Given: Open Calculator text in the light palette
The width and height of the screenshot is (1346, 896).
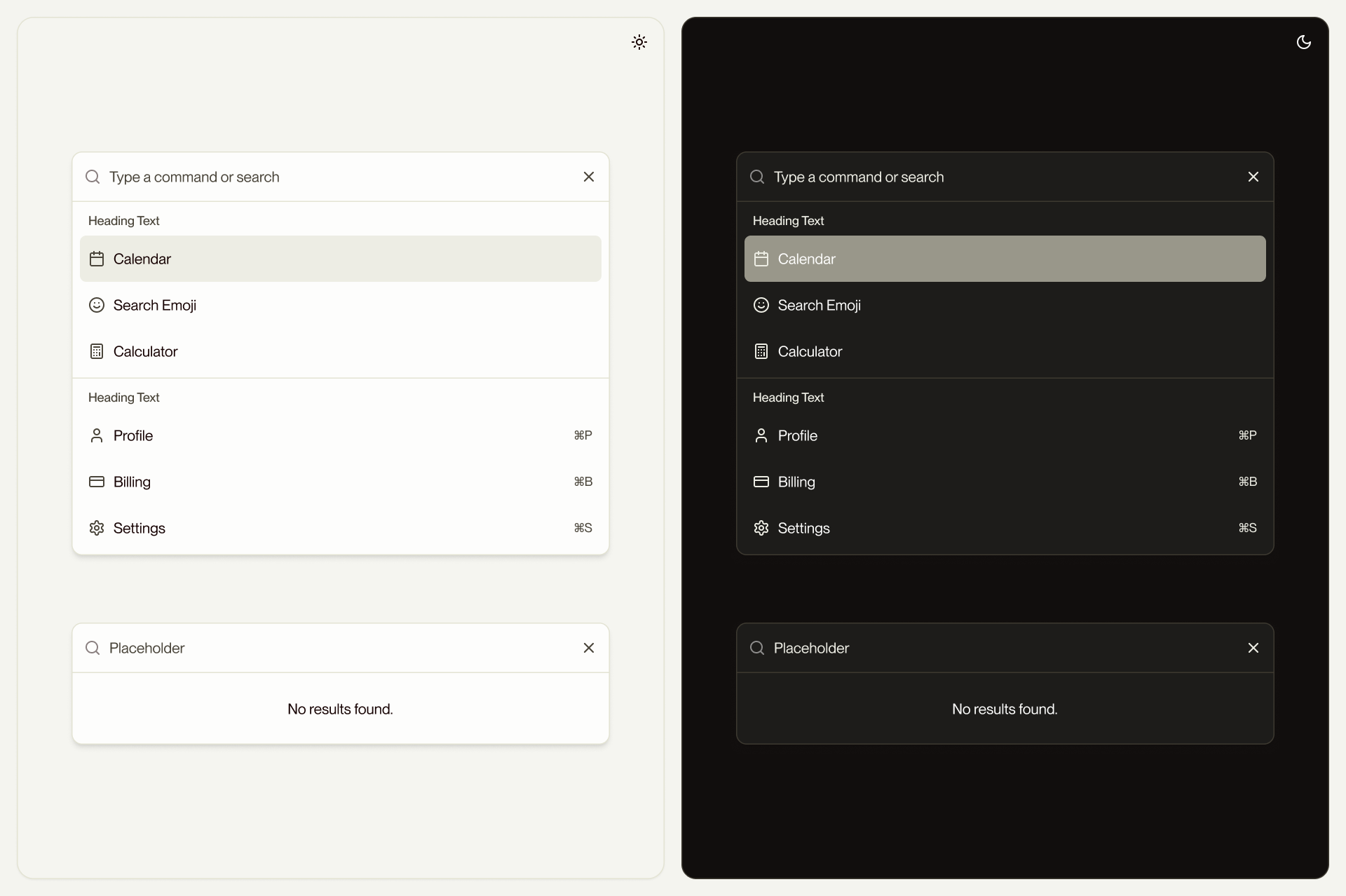Looking at the screenshot, I should pos(146,351).
